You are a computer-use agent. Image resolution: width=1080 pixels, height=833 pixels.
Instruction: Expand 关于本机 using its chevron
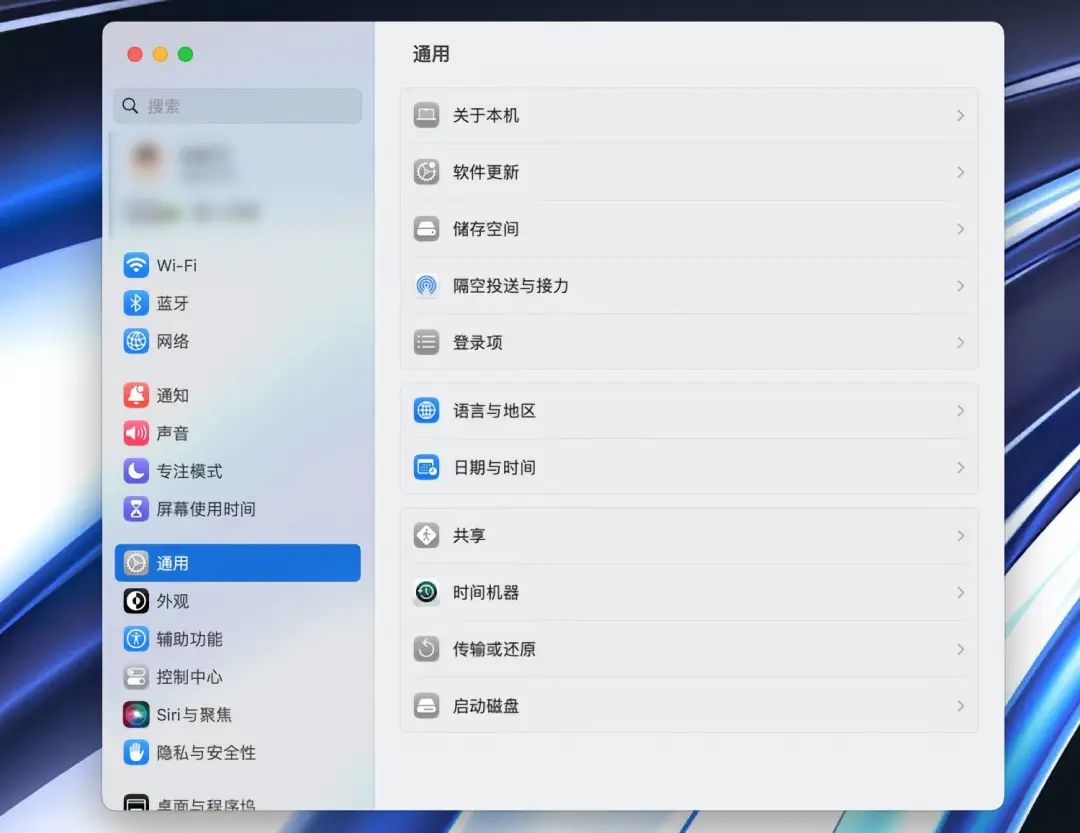[959, 115]
